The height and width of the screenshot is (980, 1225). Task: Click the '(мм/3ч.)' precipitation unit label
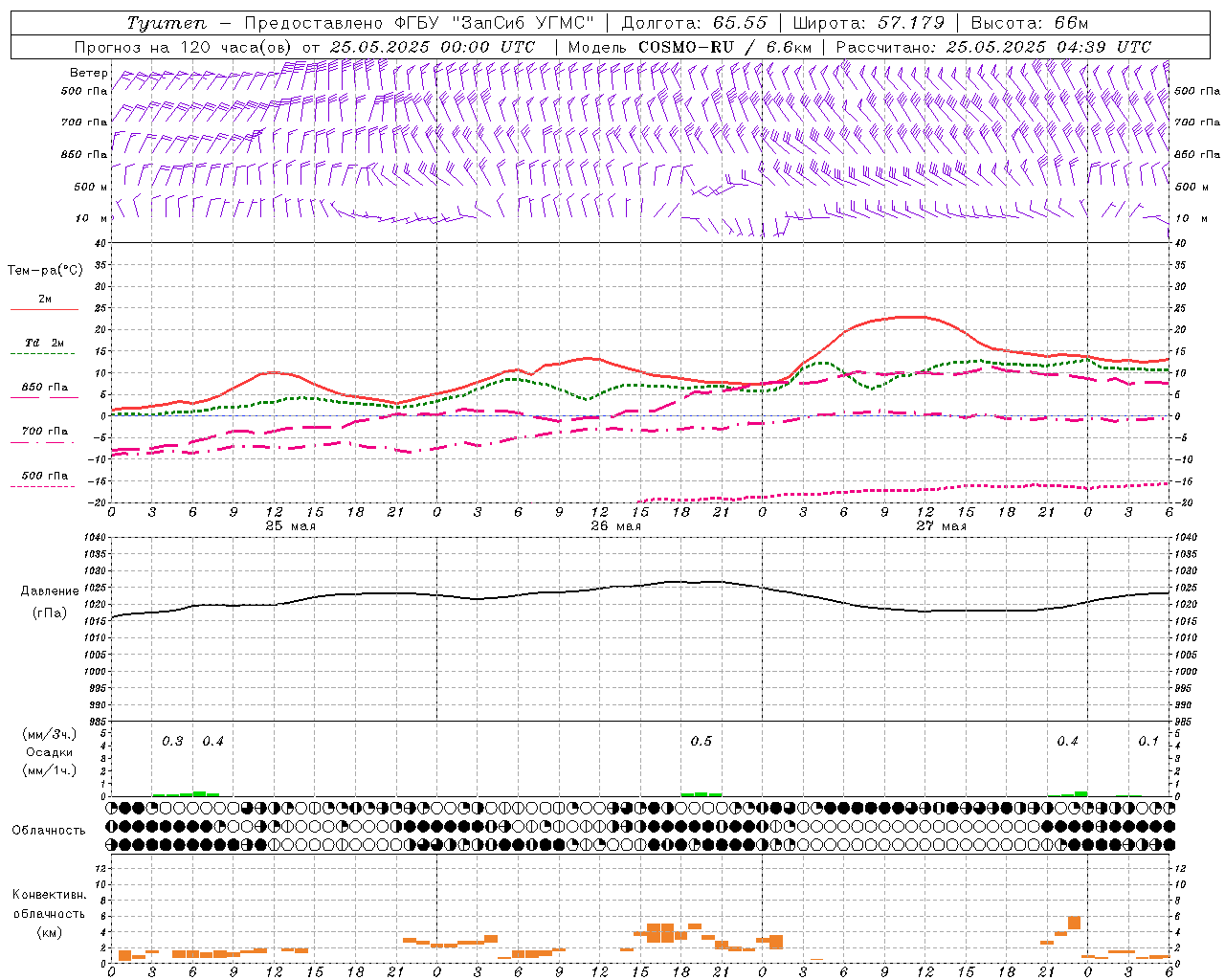[49, 735]
